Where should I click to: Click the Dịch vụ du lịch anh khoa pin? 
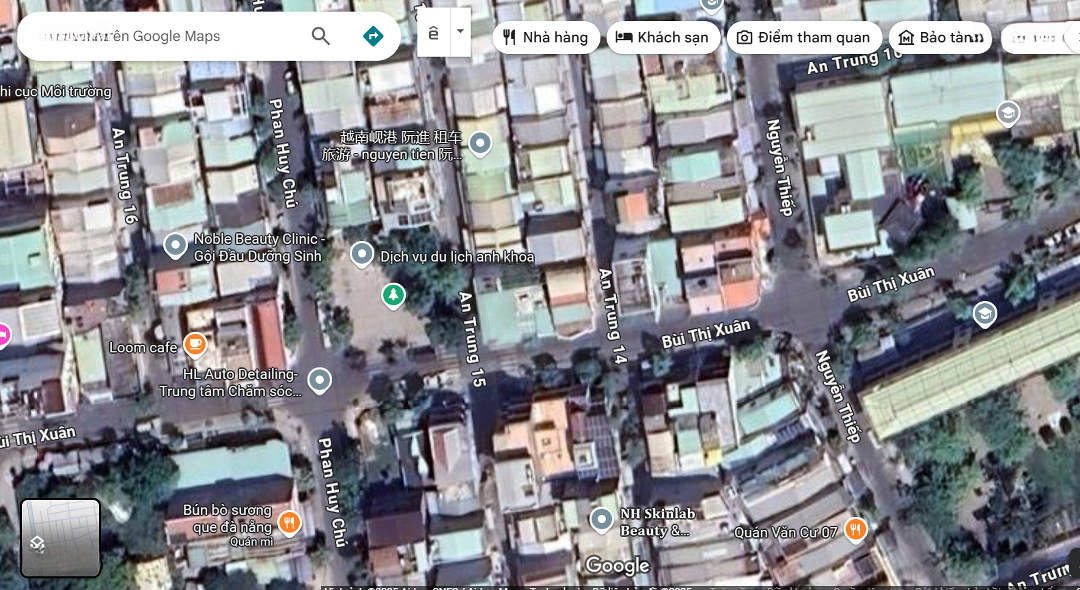(362, 255)
